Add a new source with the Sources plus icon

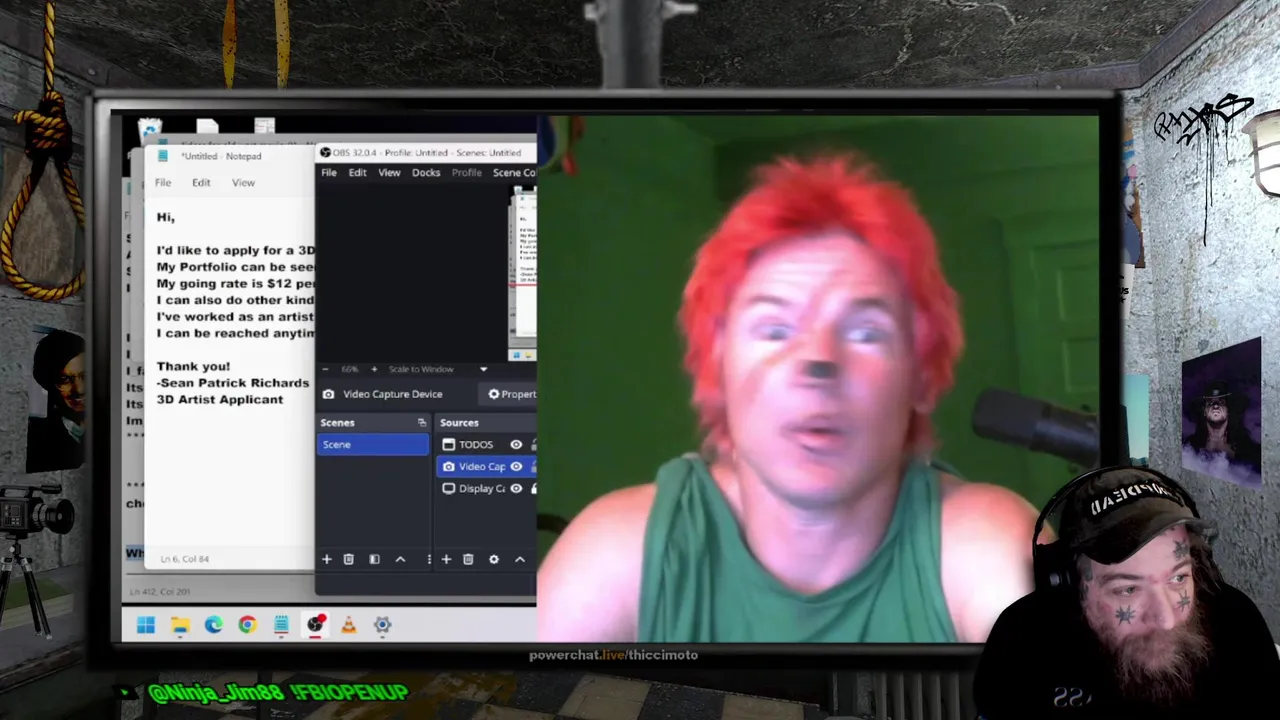(446, 559)
